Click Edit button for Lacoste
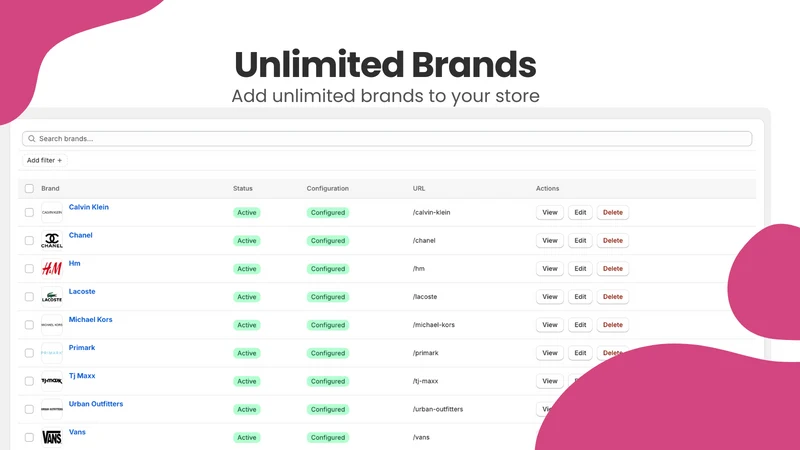This screenshot has width=800, height=450. pos(580,296)
